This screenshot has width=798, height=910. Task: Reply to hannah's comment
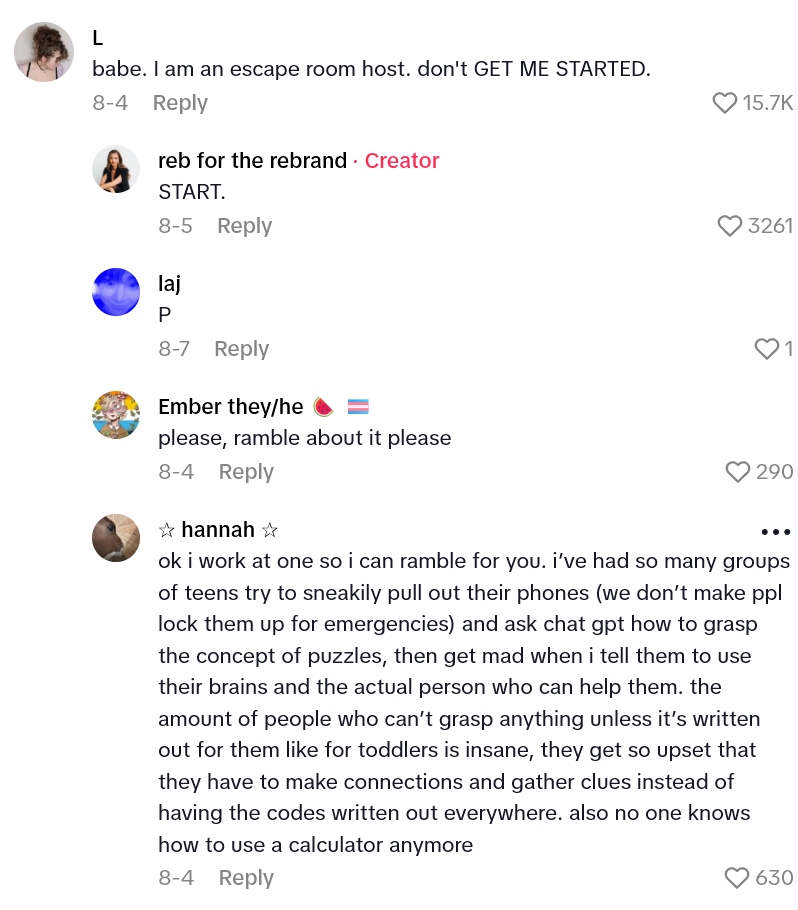click(x=245, y=877)
